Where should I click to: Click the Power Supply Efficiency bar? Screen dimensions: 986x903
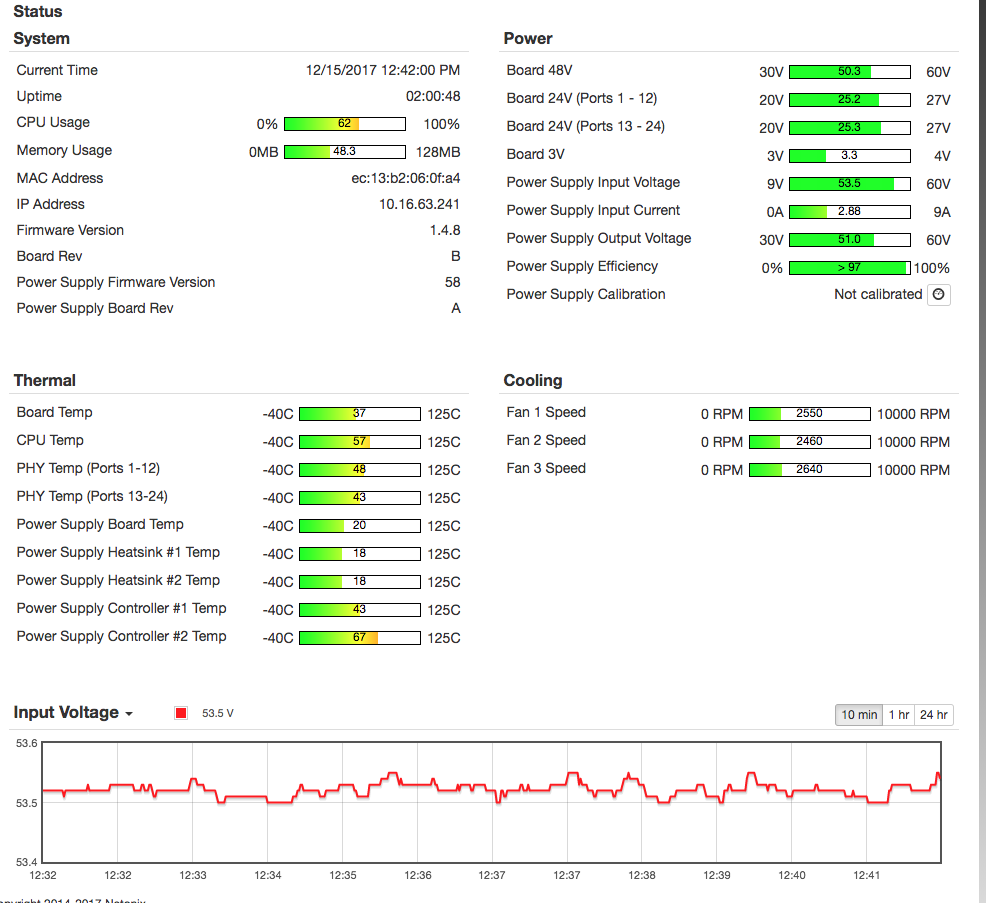pos(849,268)
